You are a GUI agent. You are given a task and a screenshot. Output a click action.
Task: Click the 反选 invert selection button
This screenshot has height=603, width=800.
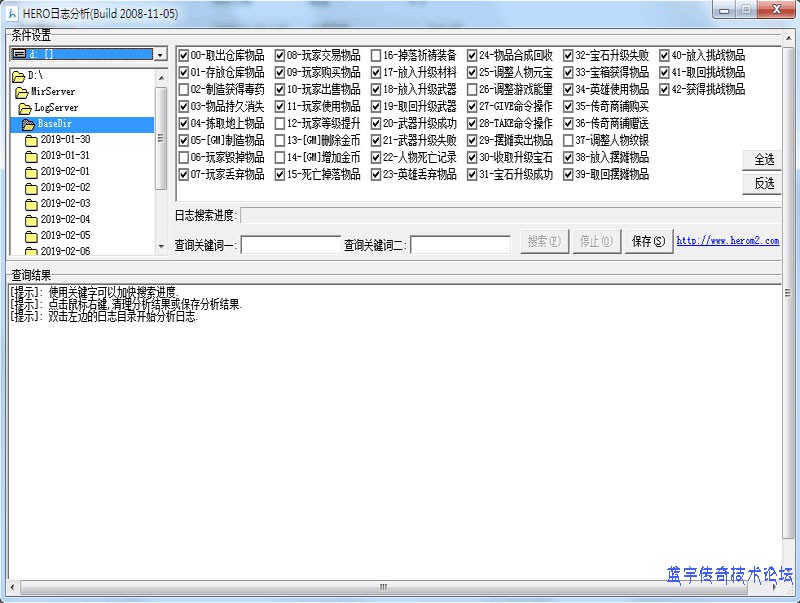point(763,184)
